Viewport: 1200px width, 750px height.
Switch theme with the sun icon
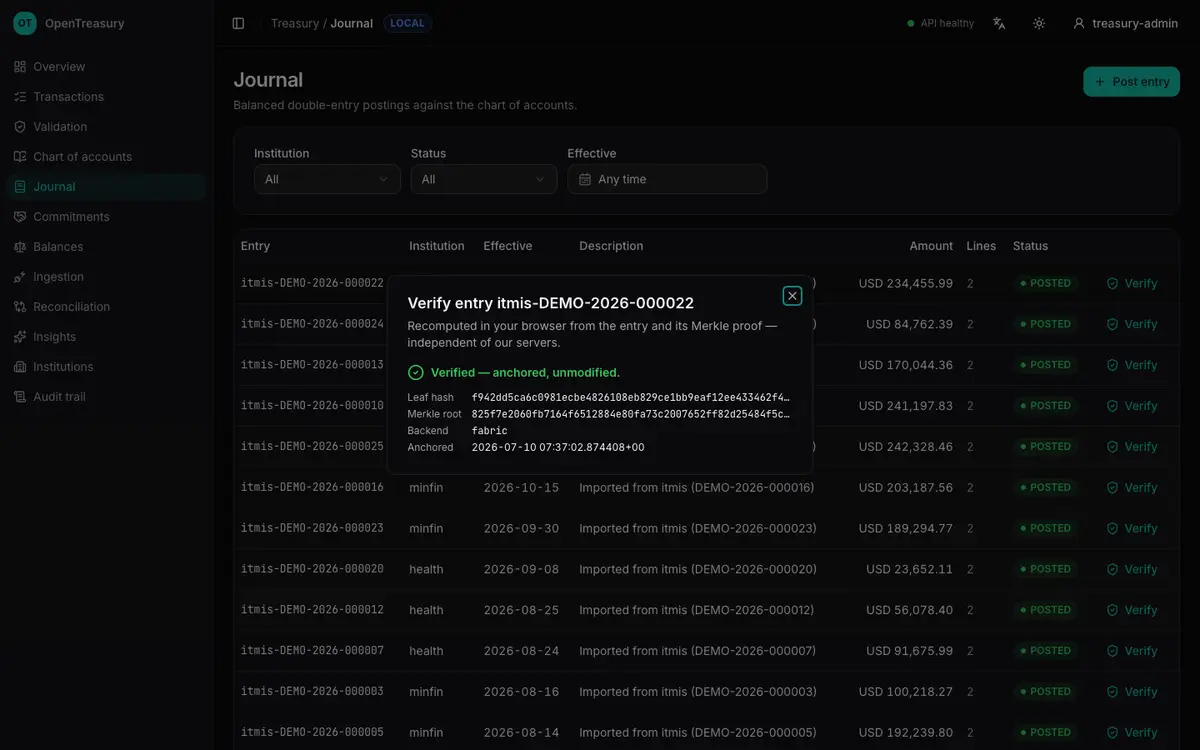click(1039, 23)
